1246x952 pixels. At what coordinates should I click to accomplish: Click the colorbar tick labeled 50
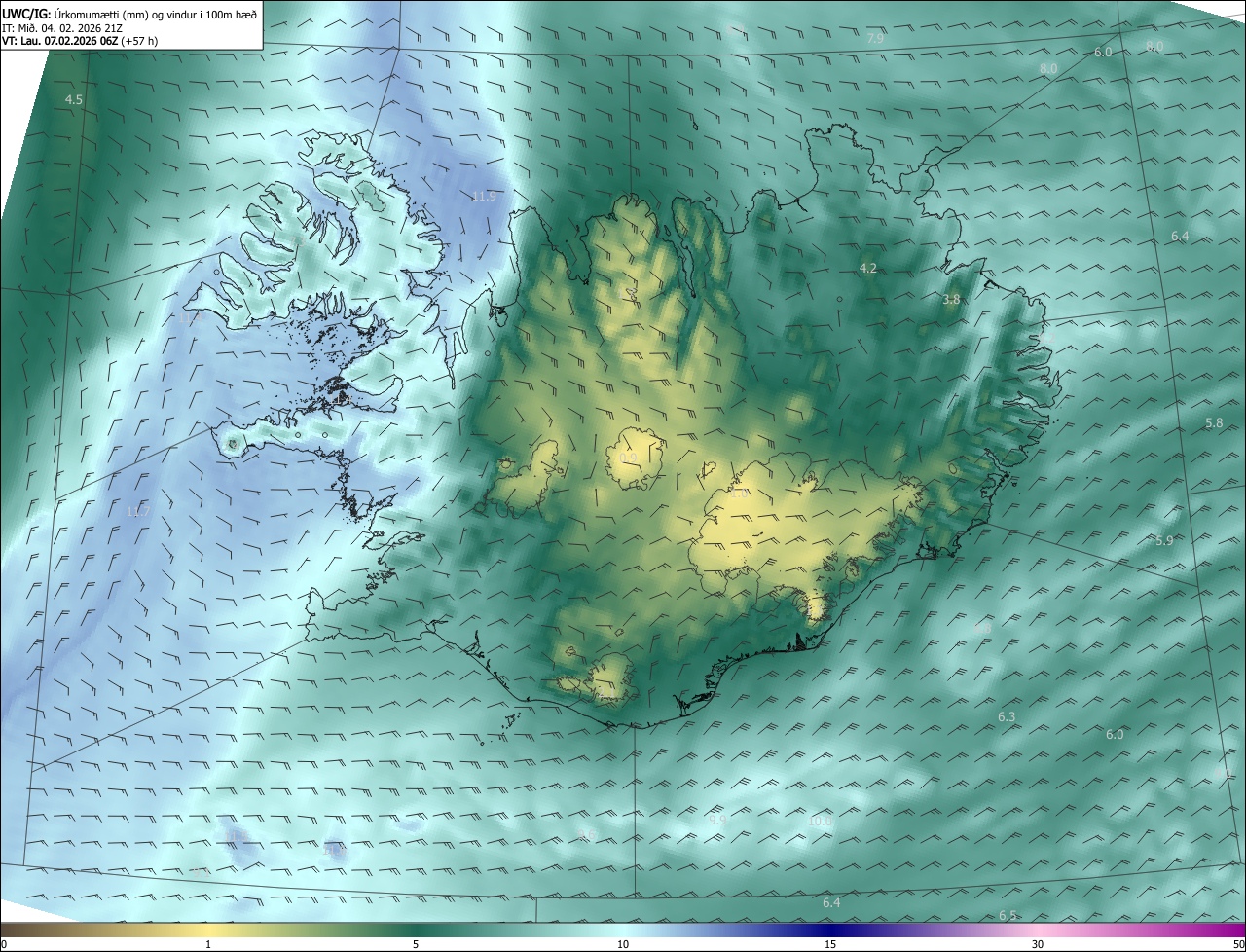coord(1239,944)
